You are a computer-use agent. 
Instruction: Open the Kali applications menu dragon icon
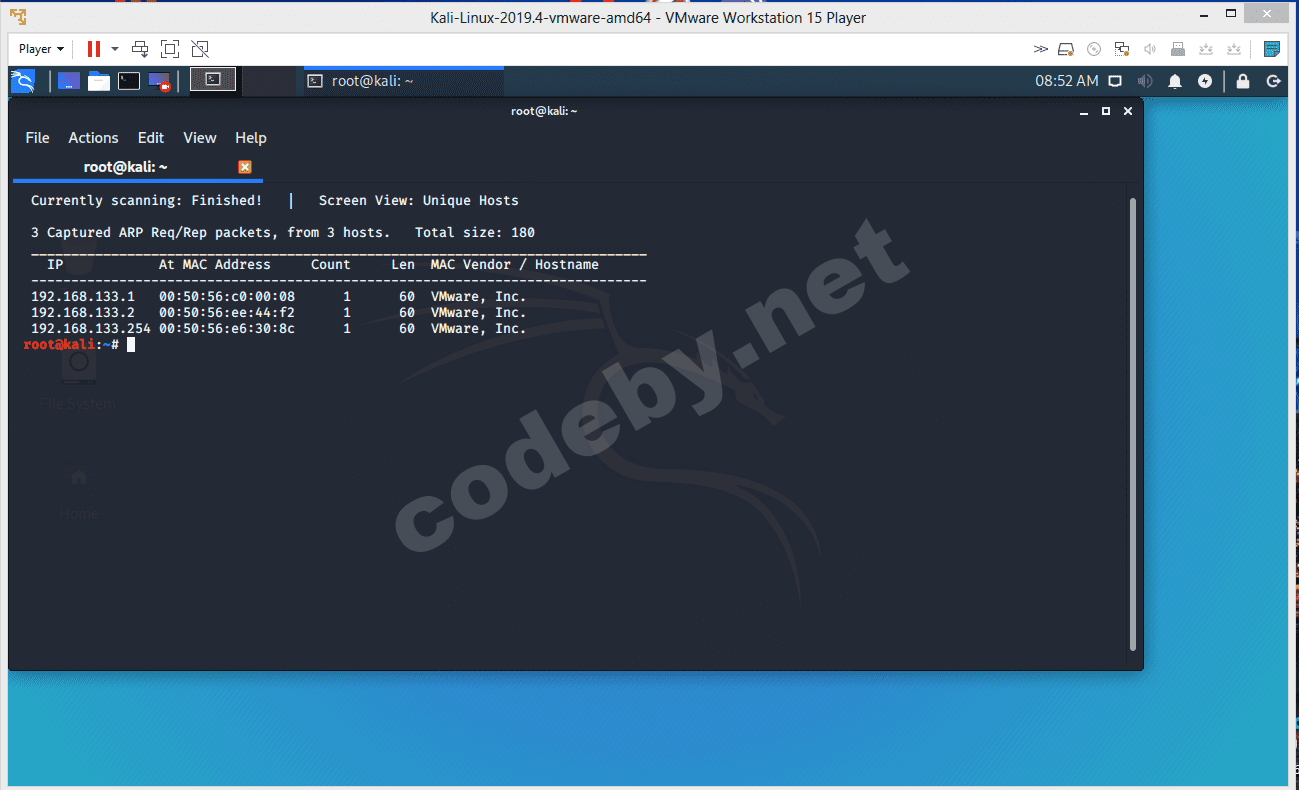click(x=23, y=81)
